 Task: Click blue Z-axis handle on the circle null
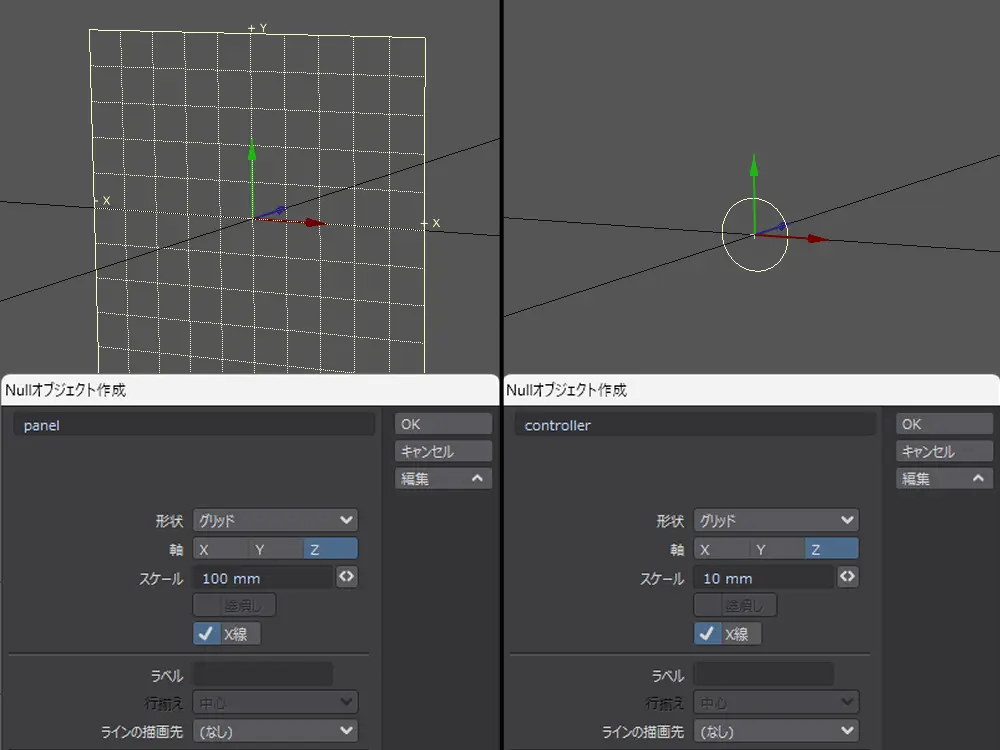785,226
